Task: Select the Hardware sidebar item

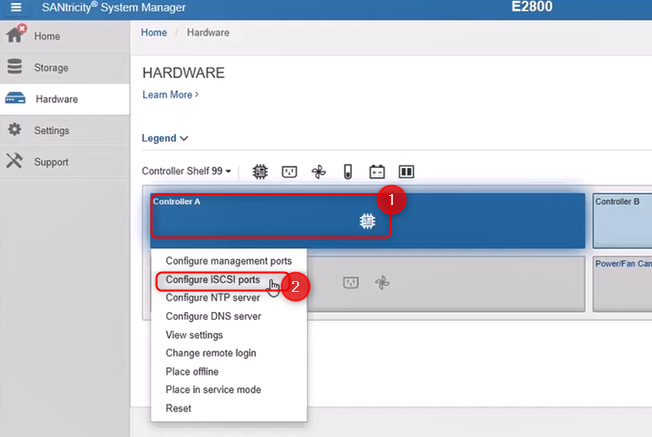Action: coord(65,99)
